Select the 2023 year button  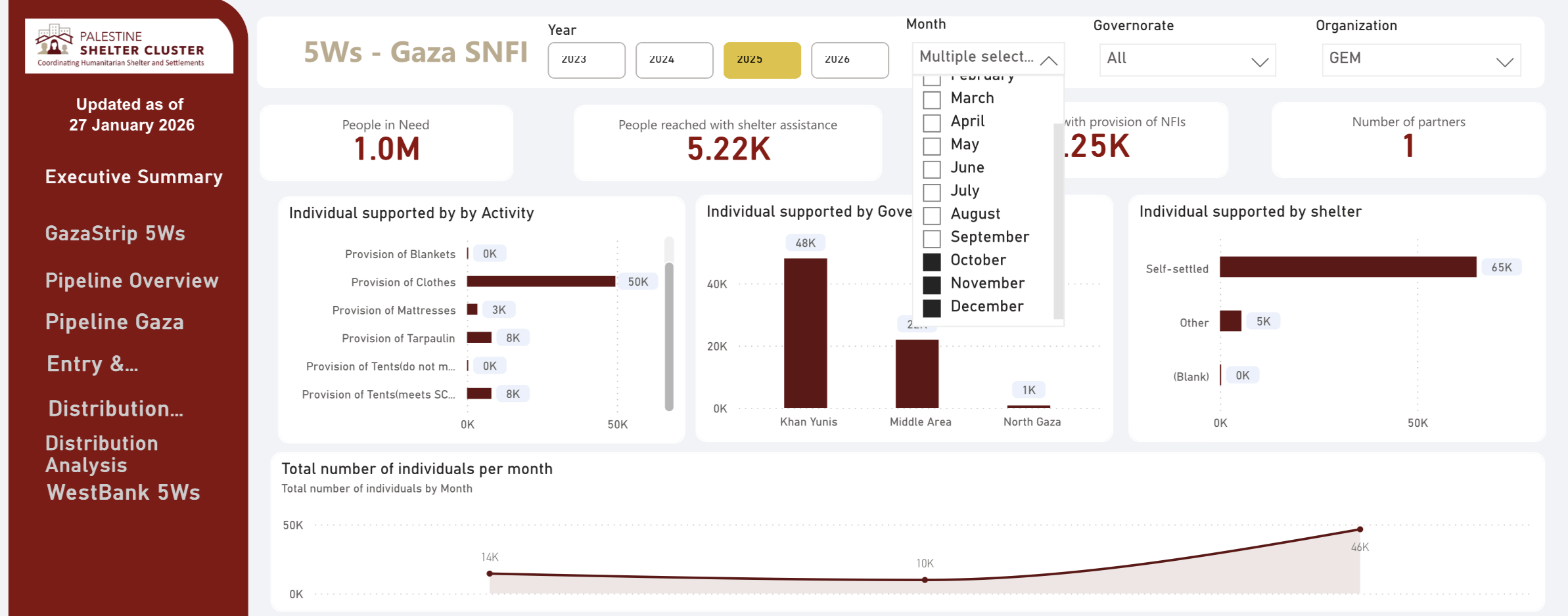click(x=586, y=60)
